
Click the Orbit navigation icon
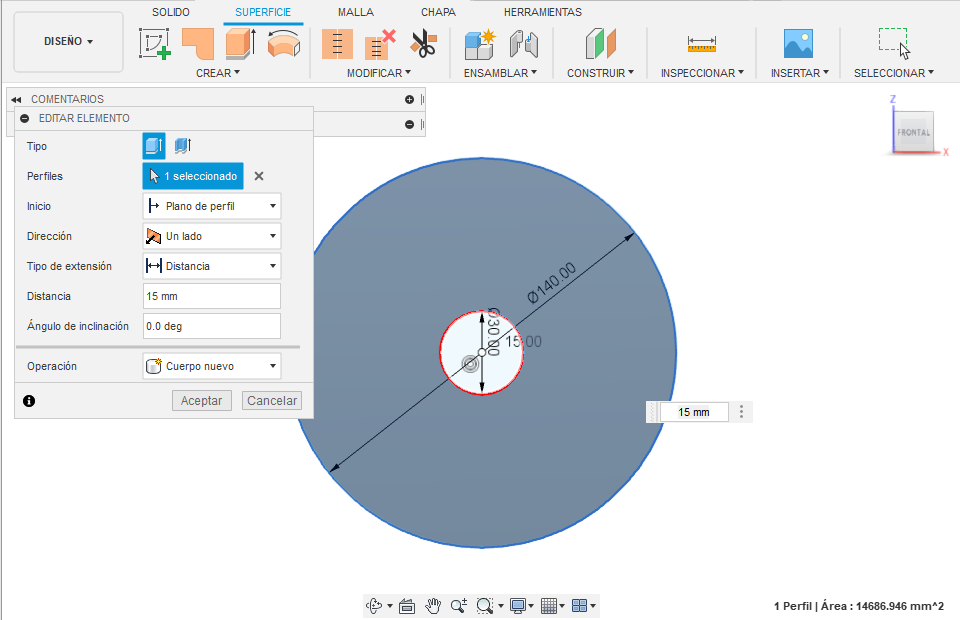374,606
